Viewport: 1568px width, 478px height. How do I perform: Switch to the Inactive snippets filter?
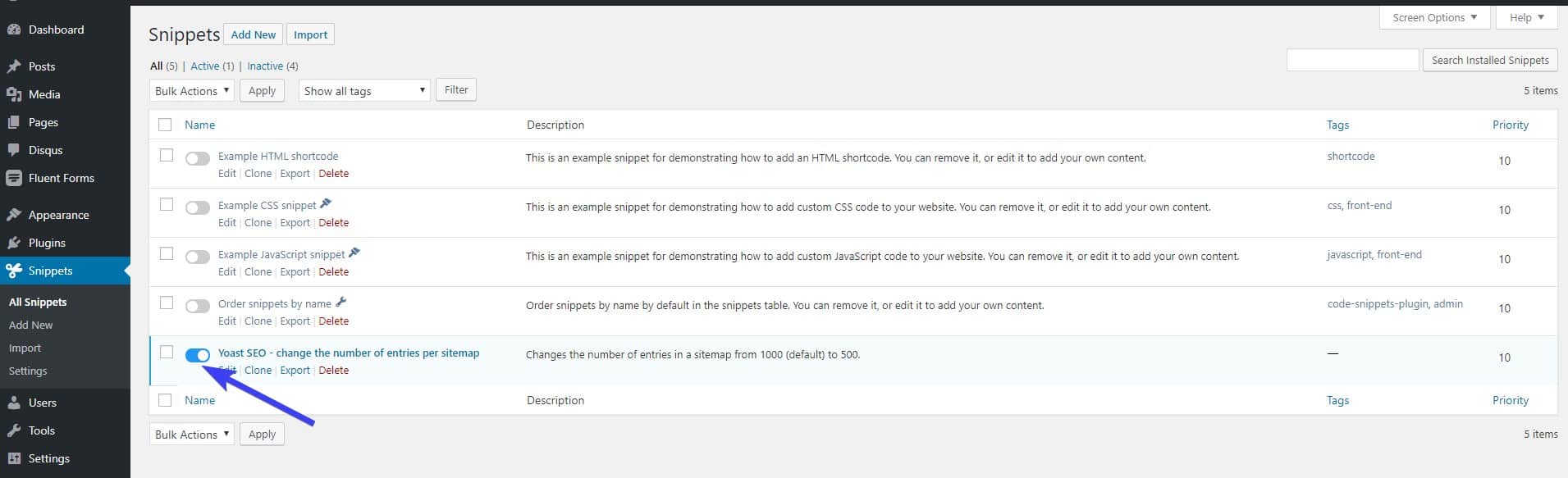pos(265,66)
